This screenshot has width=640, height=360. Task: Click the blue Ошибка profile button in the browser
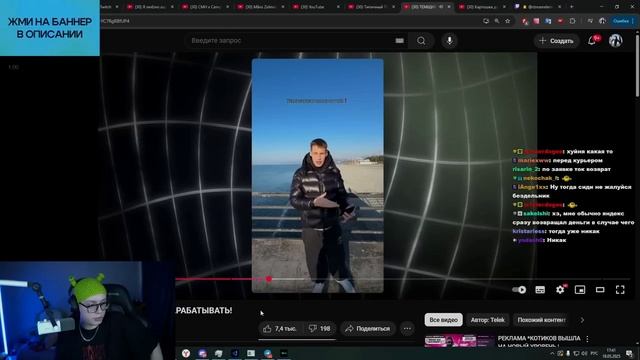click(x=623, y=21)
